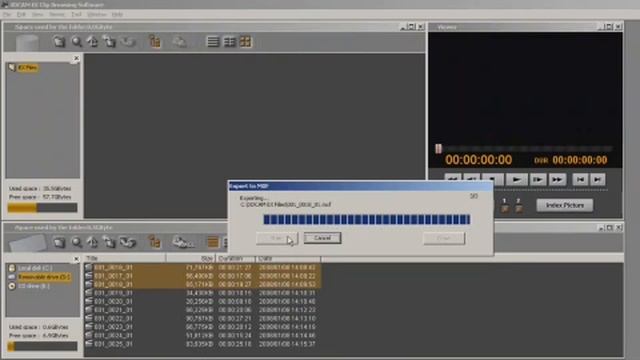
Task: Open the search magnifier in the upper pane
Action: coord(76,42)
